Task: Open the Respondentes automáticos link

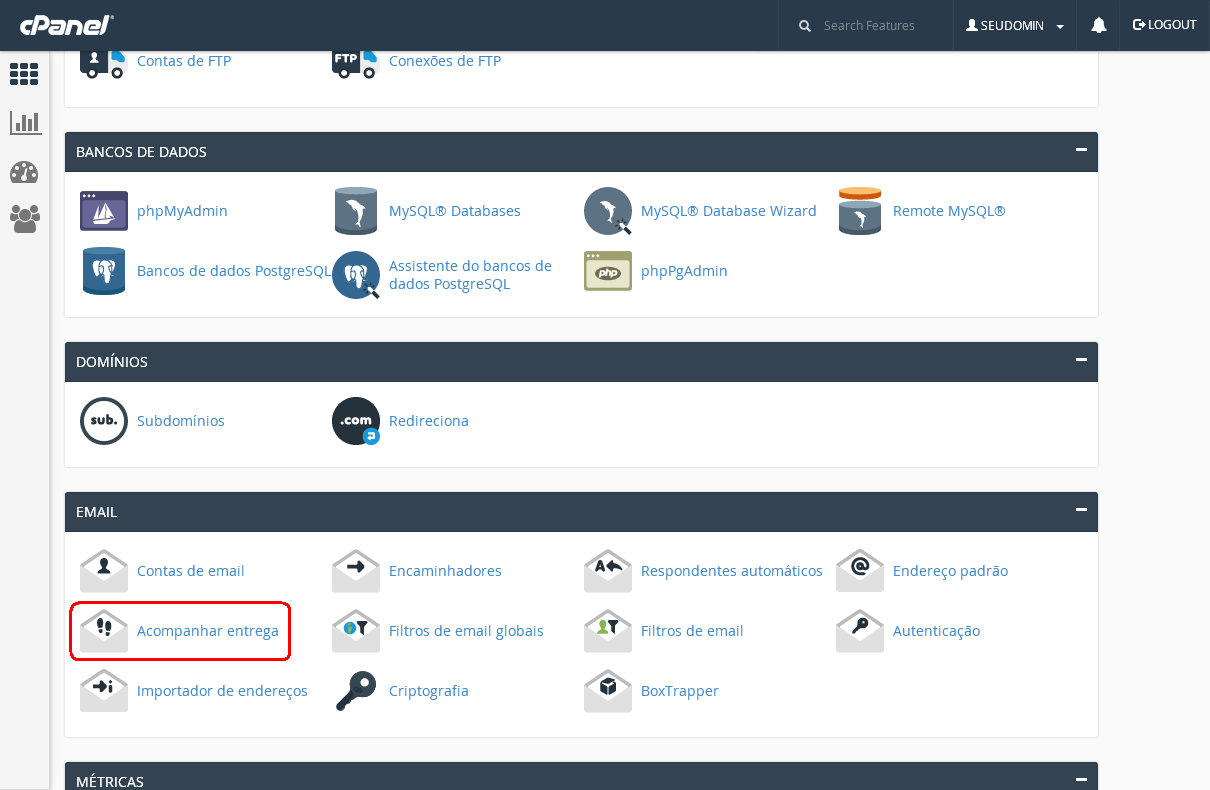Action: tap(732, 571)
